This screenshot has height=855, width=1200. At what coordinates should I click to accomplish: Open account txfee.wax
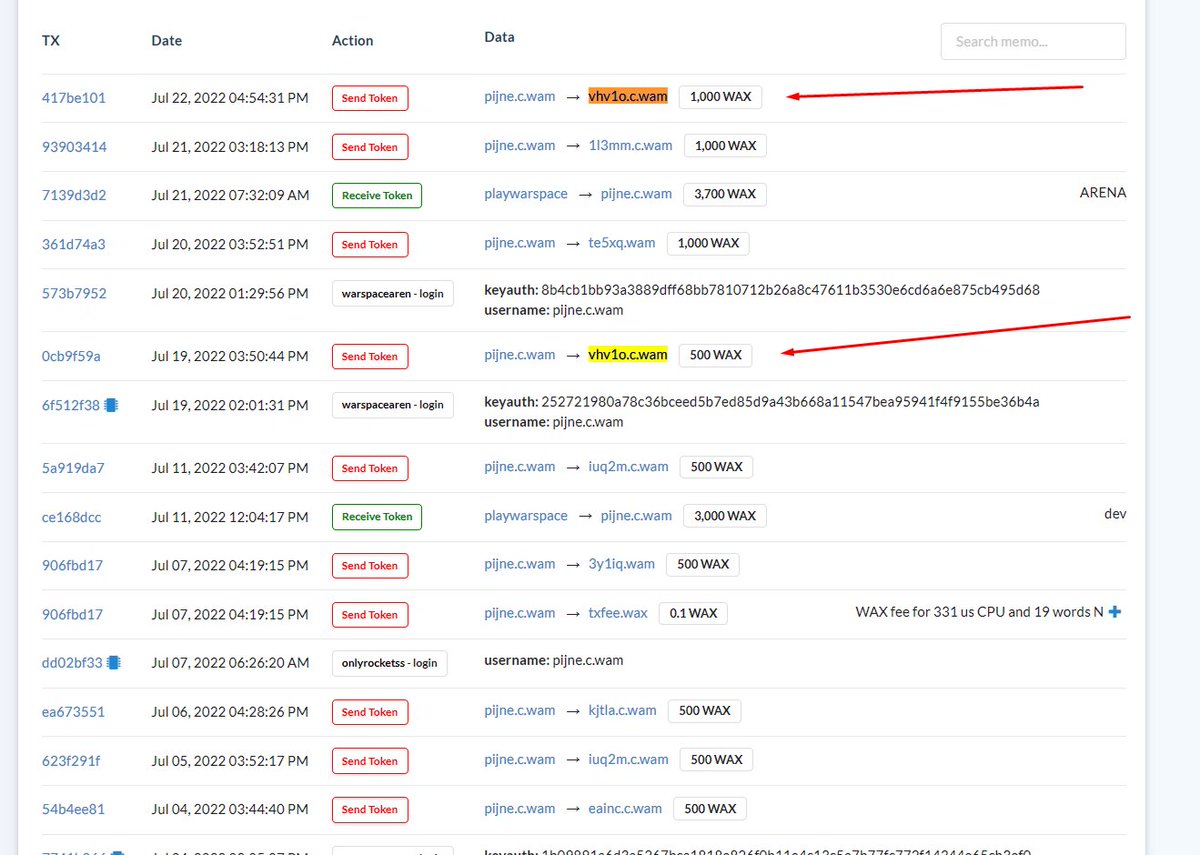(619, 612)
